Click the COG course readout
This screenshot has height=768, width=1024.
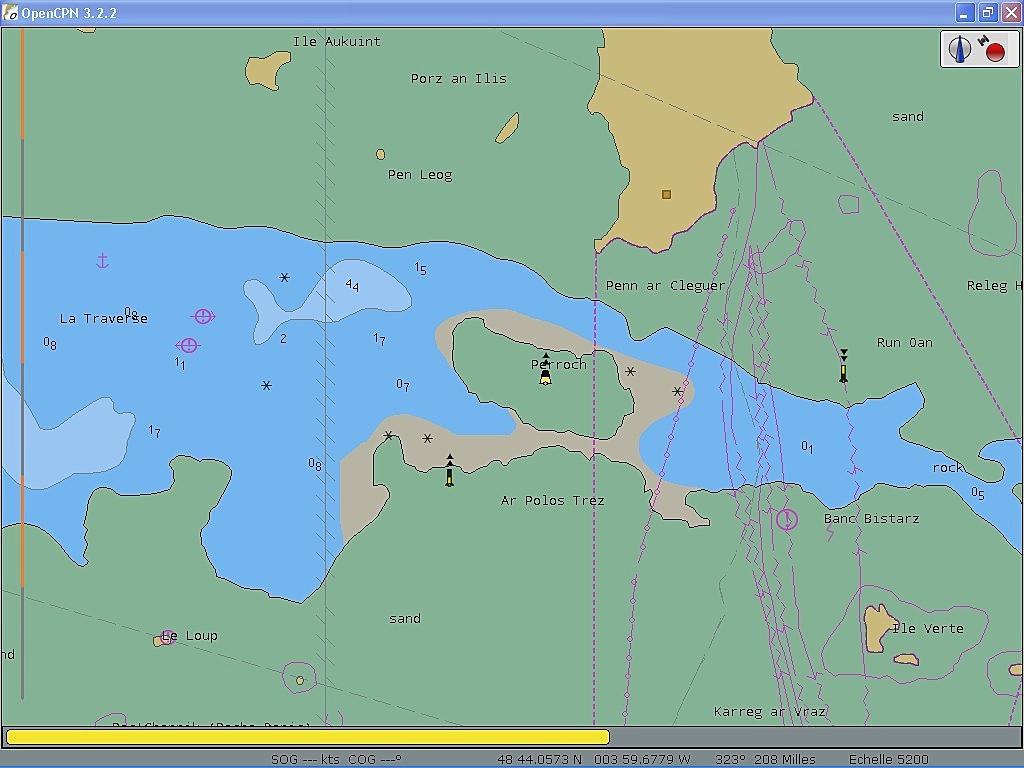pyautogui.click(x=375, y=760)
